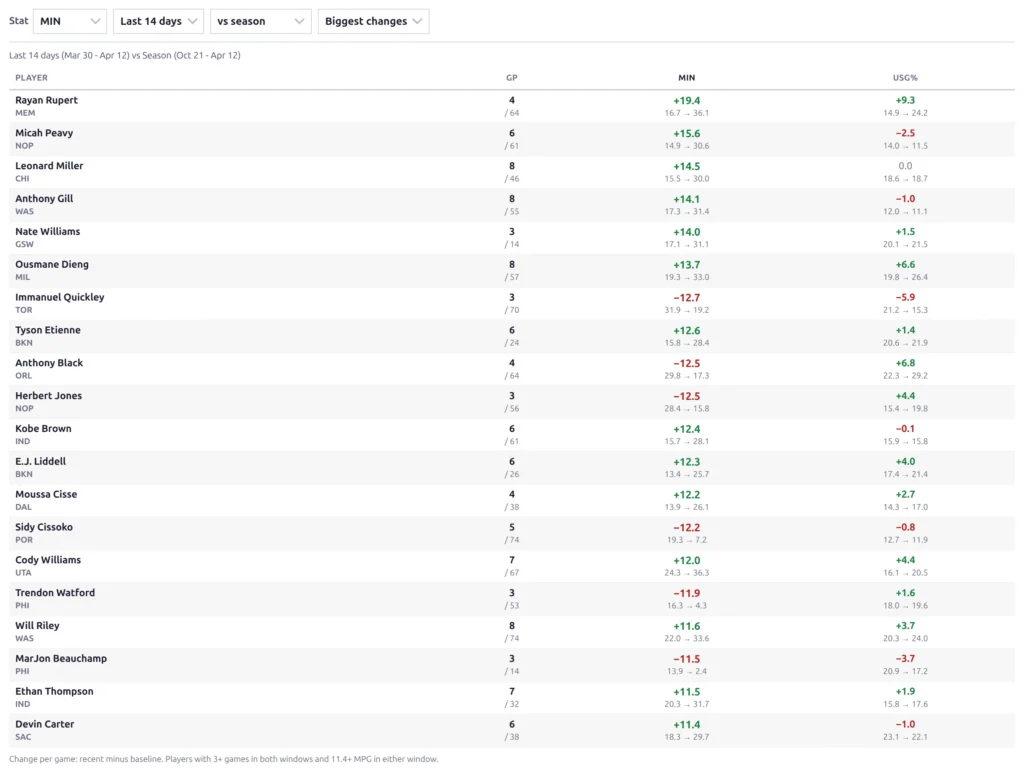The height and width of the screenshot is (776, 1024).
Task: Click the −5.9 USG% change value
Action: (x=905, y=297)
